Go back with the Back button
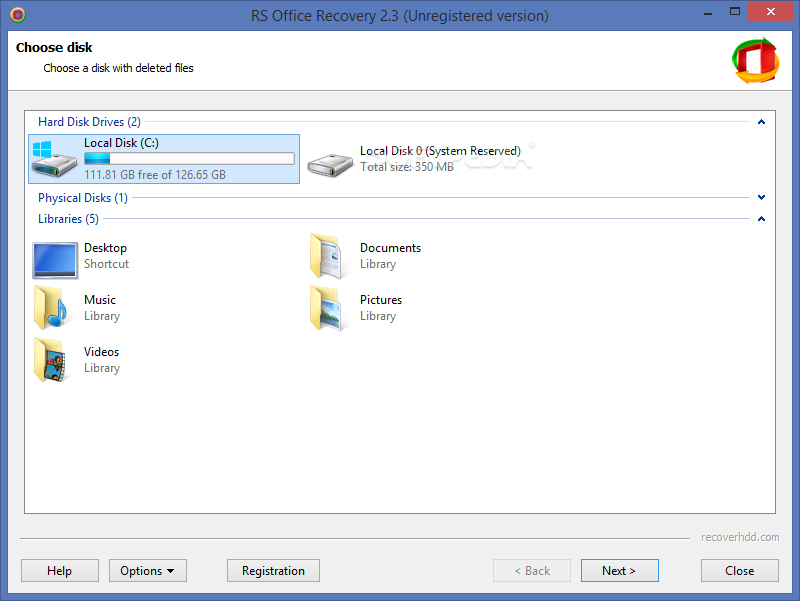 [532, 570]
